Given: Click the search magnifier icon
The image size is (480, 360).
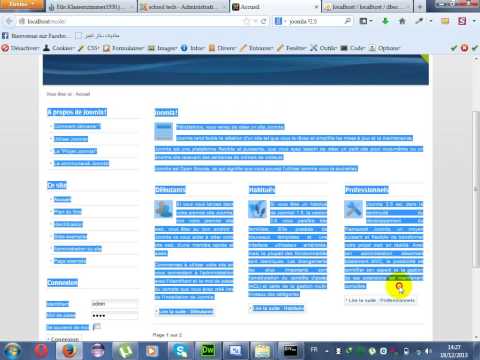Looking at the screenshot, I should (x=347, y=21).
